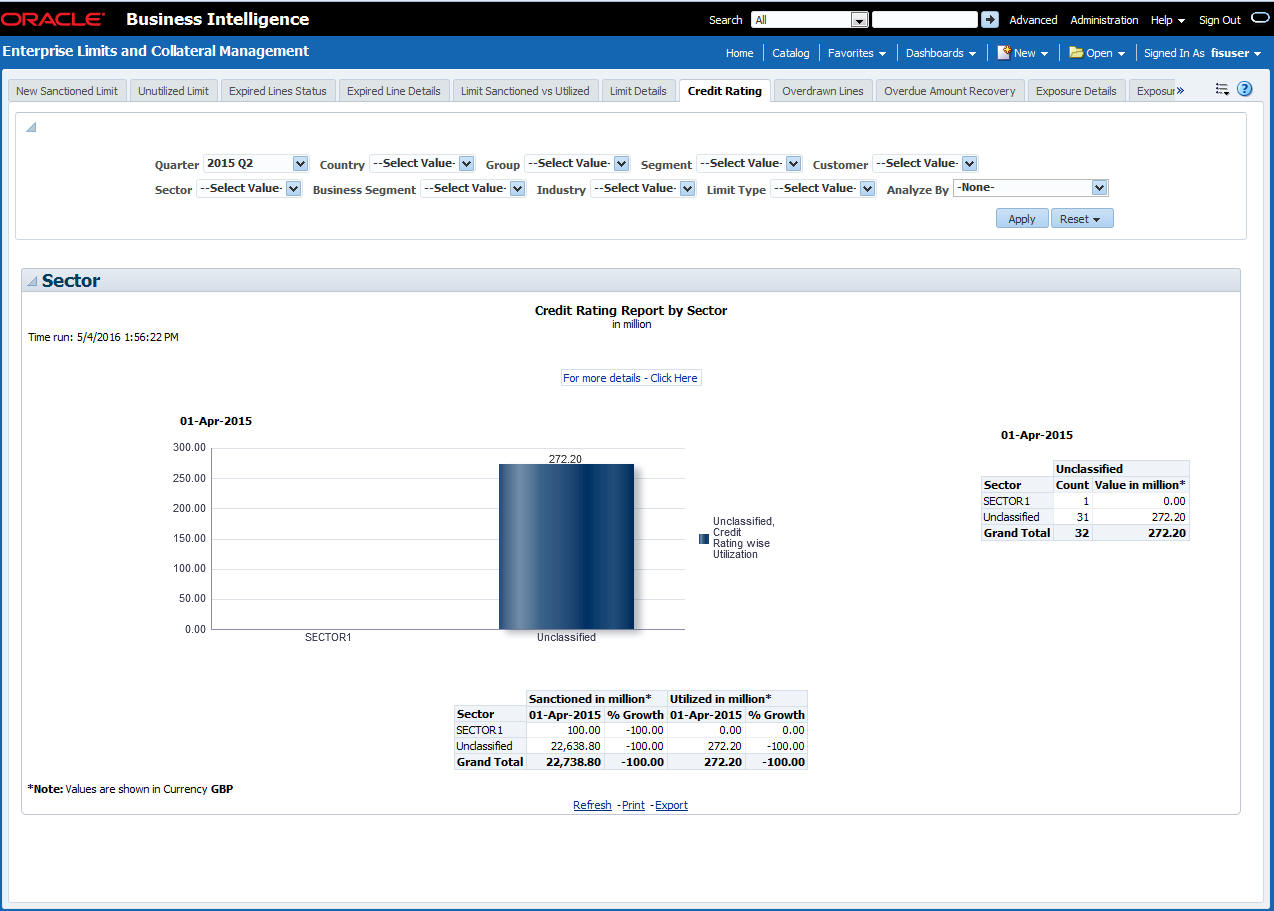This screenshot has width=1274, height=911.
Task: Click the Time run timestamp text
Action: [103, 337]
